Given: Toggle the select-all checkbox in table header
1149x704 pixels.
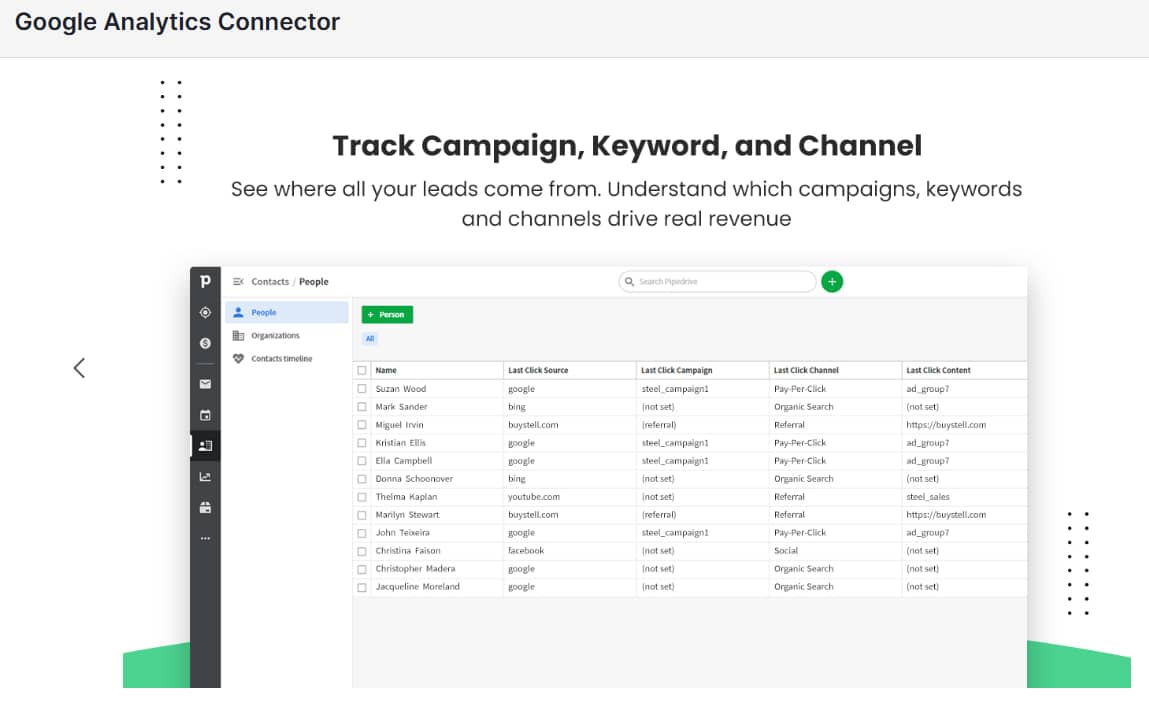Looking at the screenshot, I should (362, 370).
